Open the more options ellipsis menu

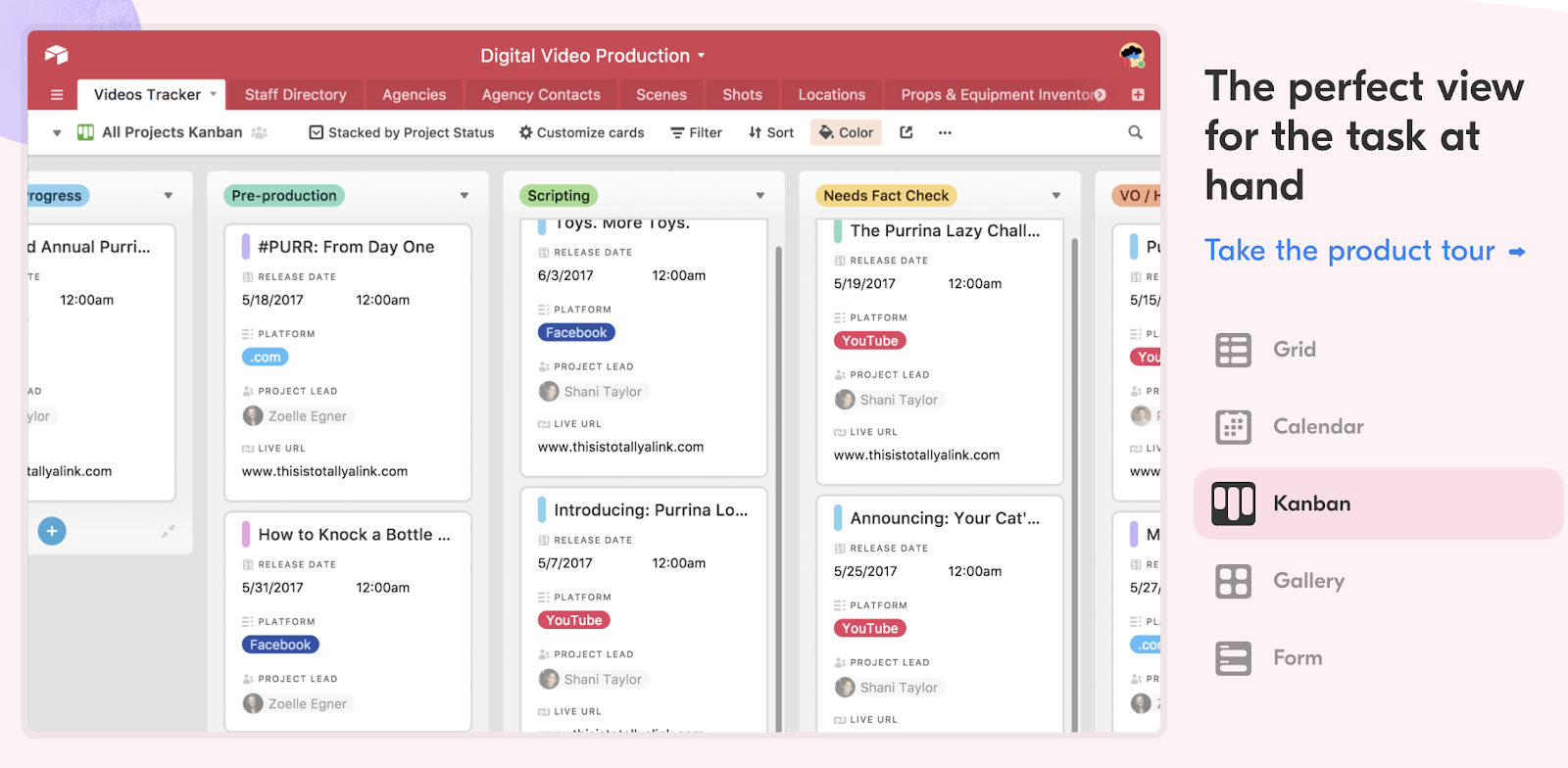click(945, 132)
